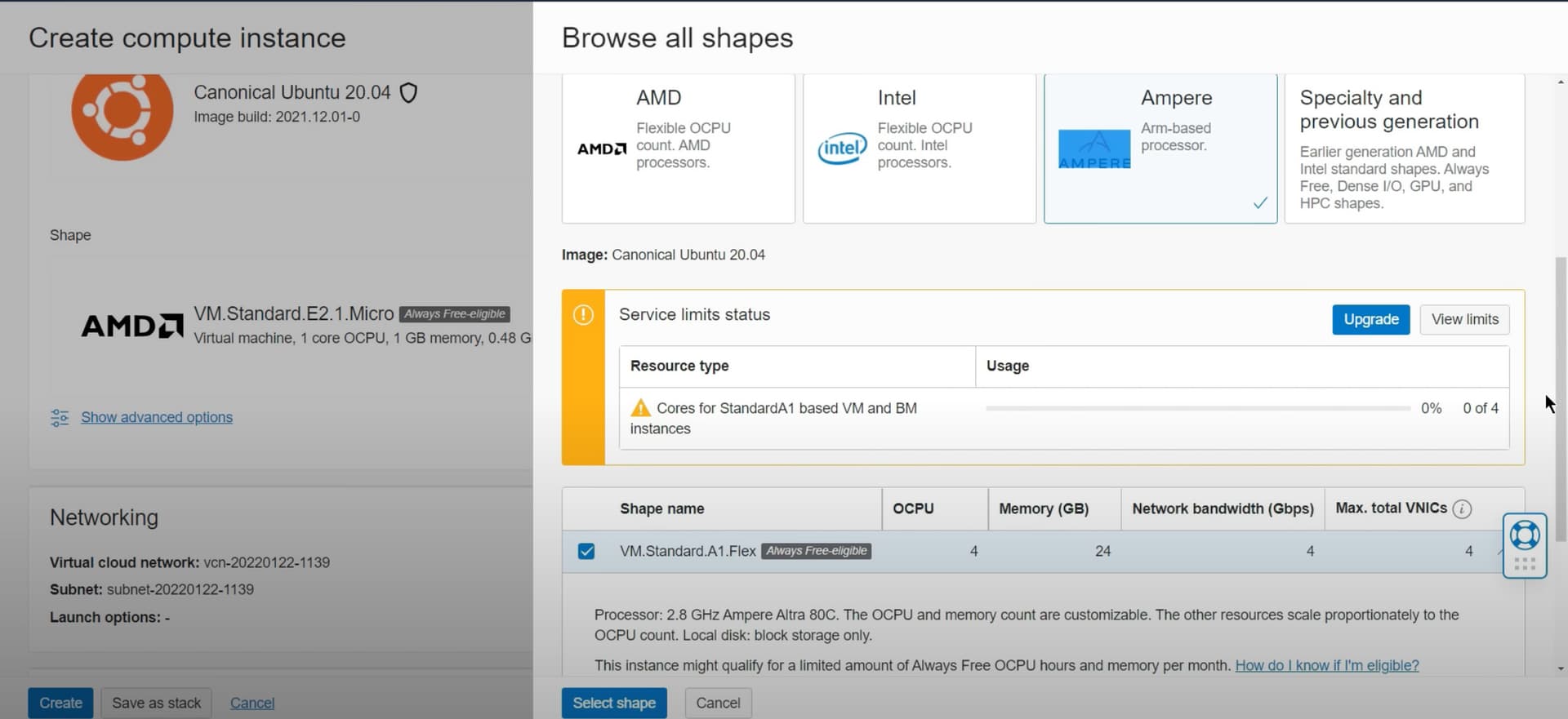
Task: Click Network bandwidth (Gbps) column header
Action: [1223, 508]
